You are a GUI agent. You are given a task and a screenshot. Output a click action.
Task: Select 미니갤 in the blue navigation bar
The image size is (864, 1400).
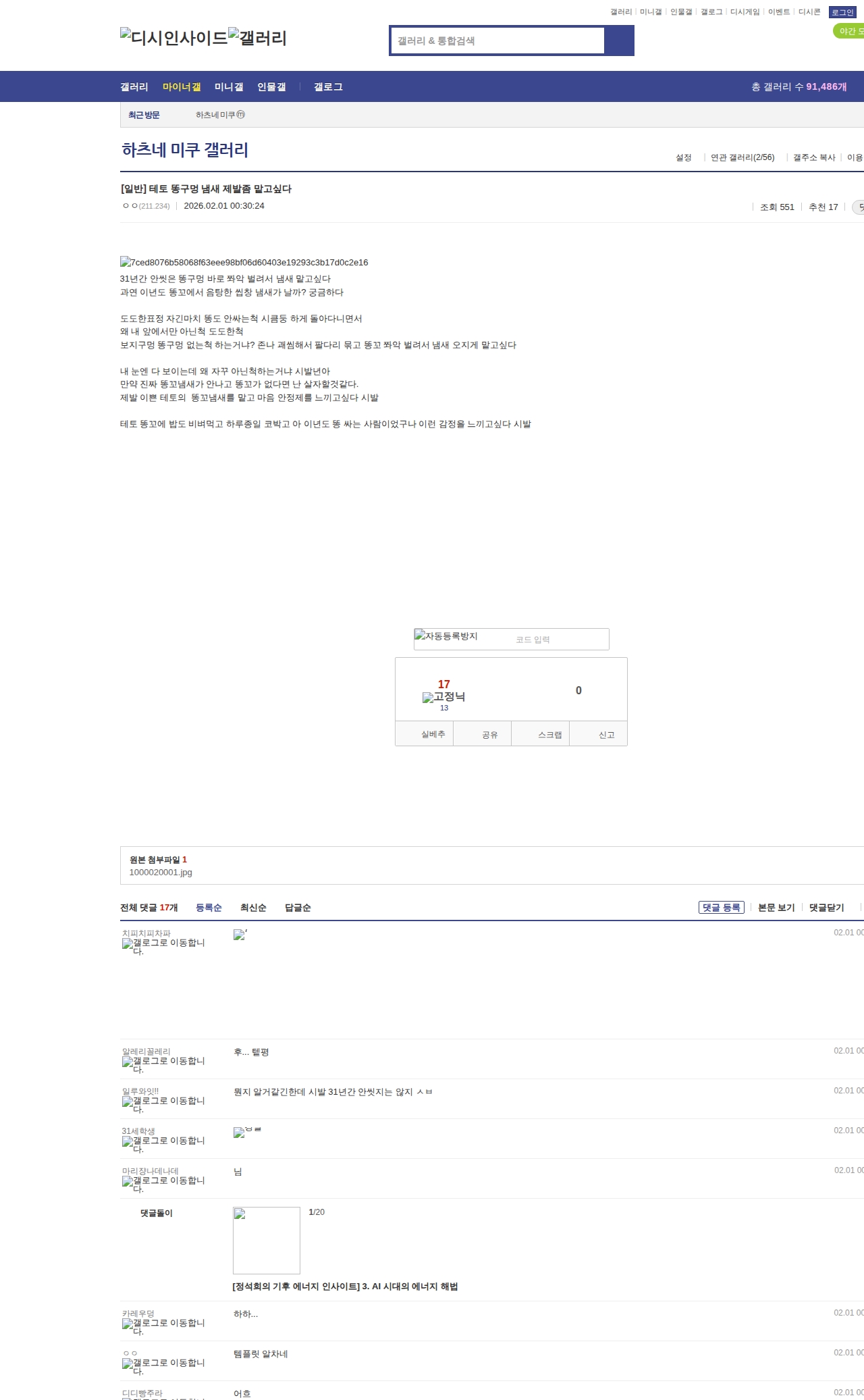229,86
